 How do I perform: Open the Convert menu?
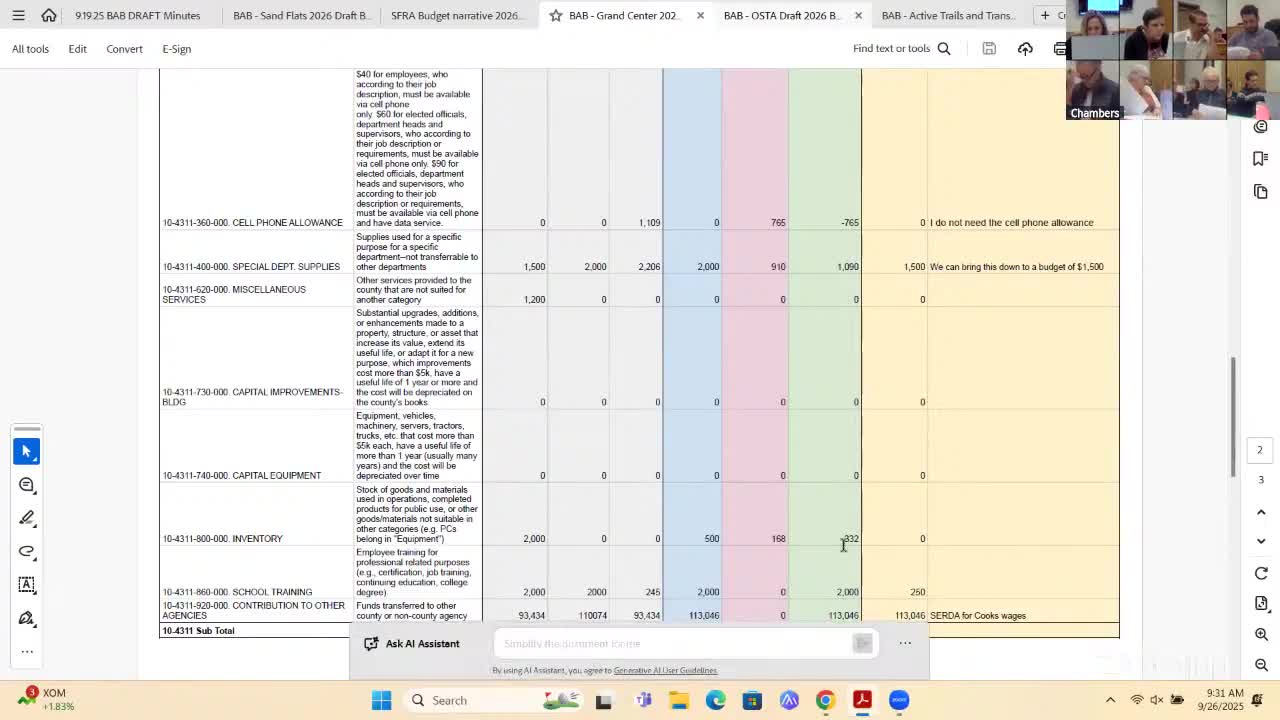(124, 48)
